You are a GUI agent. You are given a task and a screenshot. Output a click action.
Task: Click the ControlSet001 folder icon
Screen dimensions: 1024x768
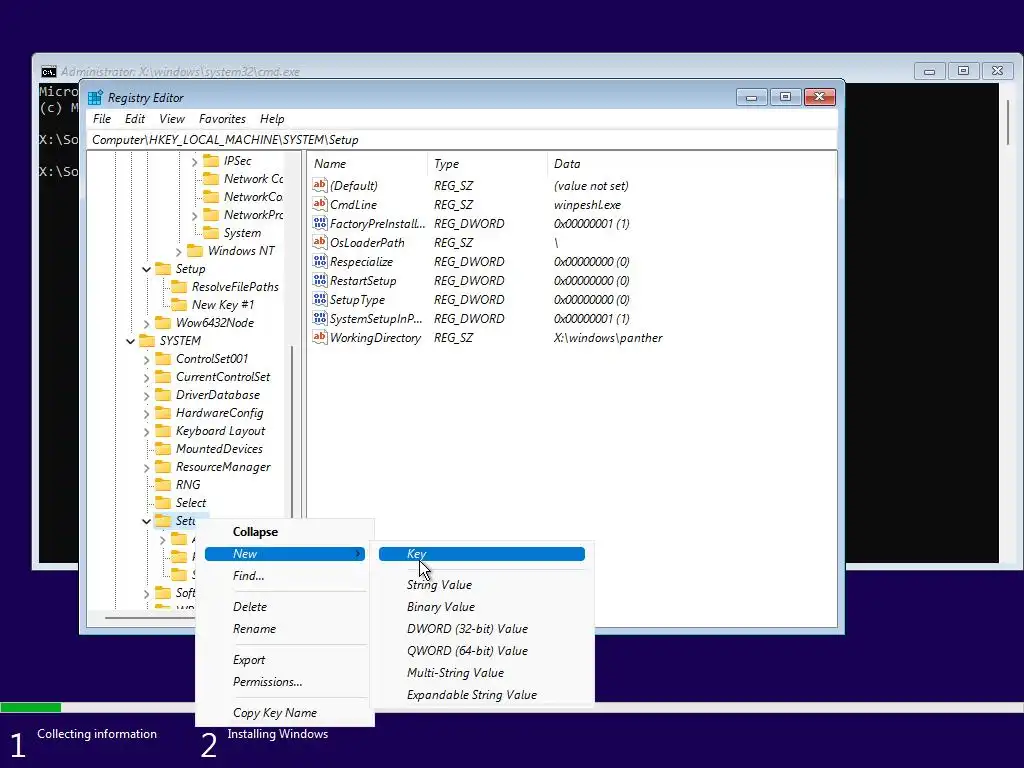[163, 359]
